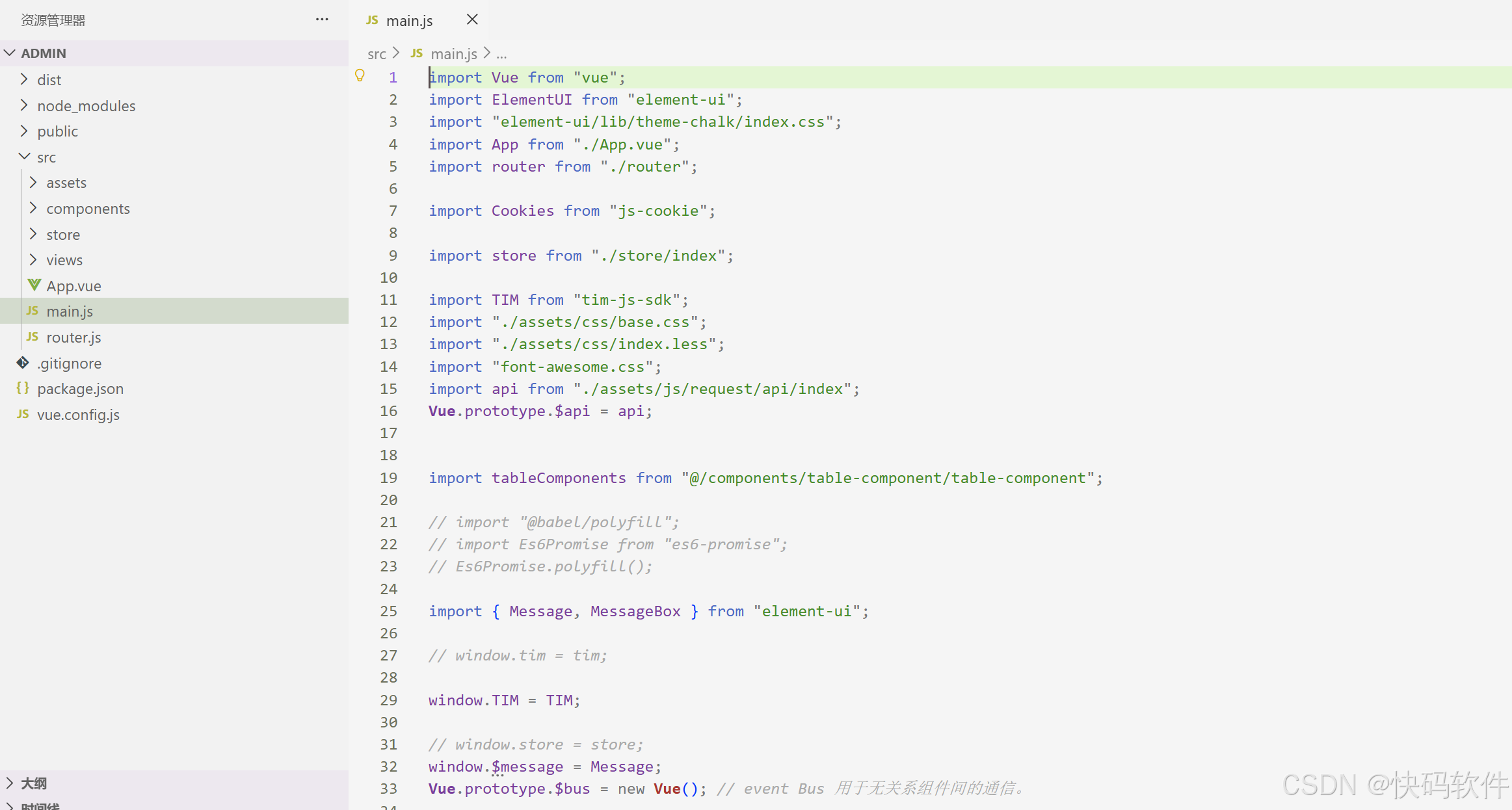Image resolution: width=1512 pixels, height=810 pixels.
Task: Click JS icon of vue.config.js
Action: (x=23, y=414)
